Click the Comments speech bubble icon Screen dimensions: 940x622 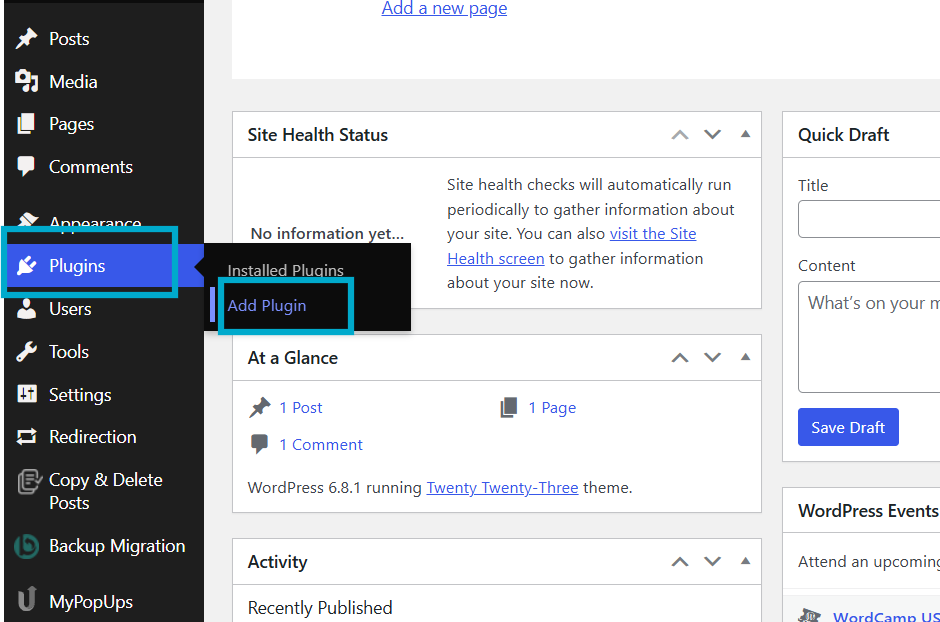point(27,167)
